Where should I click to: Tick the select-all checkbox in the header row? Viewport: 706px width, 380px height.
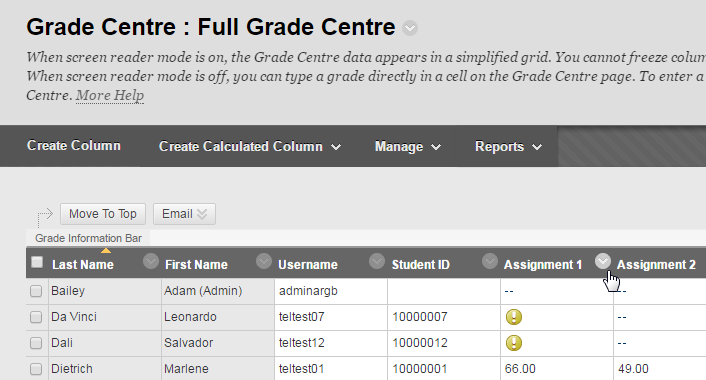point(37,262)
